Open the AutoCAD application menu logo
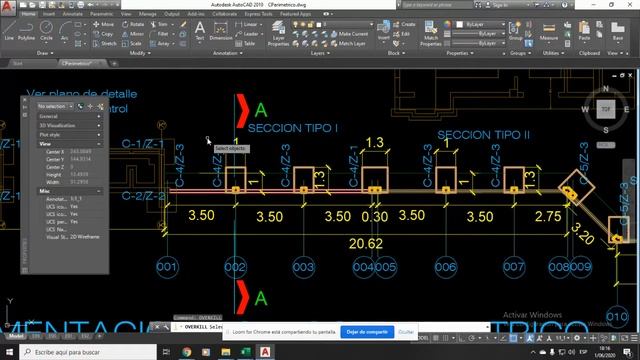Image resolution: width=640 pixels, height=360 pixels. coord(7,7)
